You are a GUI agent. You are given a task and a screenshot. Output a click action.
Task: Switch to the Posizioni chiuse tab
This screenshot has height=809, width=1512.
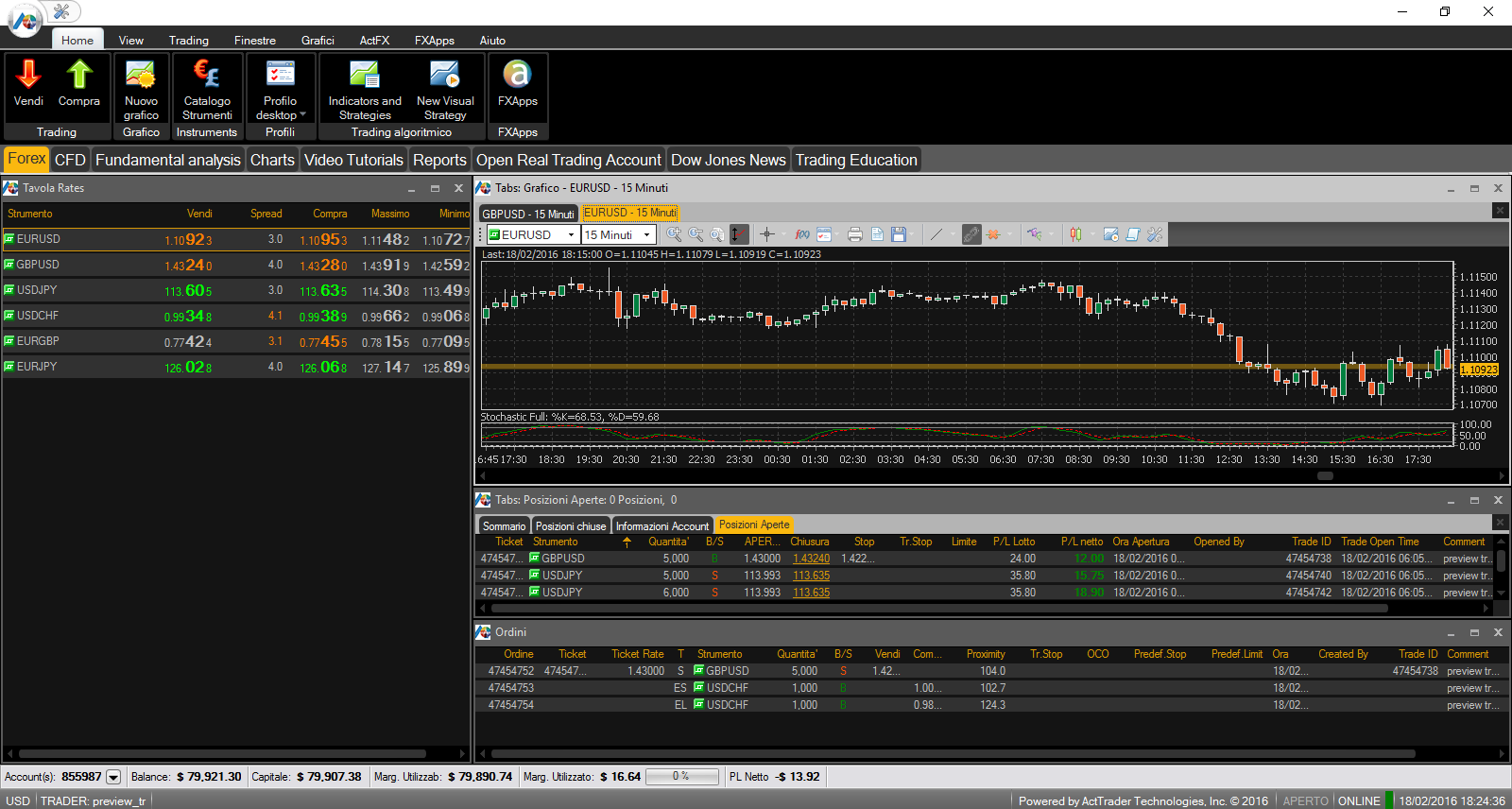point(571,525)
